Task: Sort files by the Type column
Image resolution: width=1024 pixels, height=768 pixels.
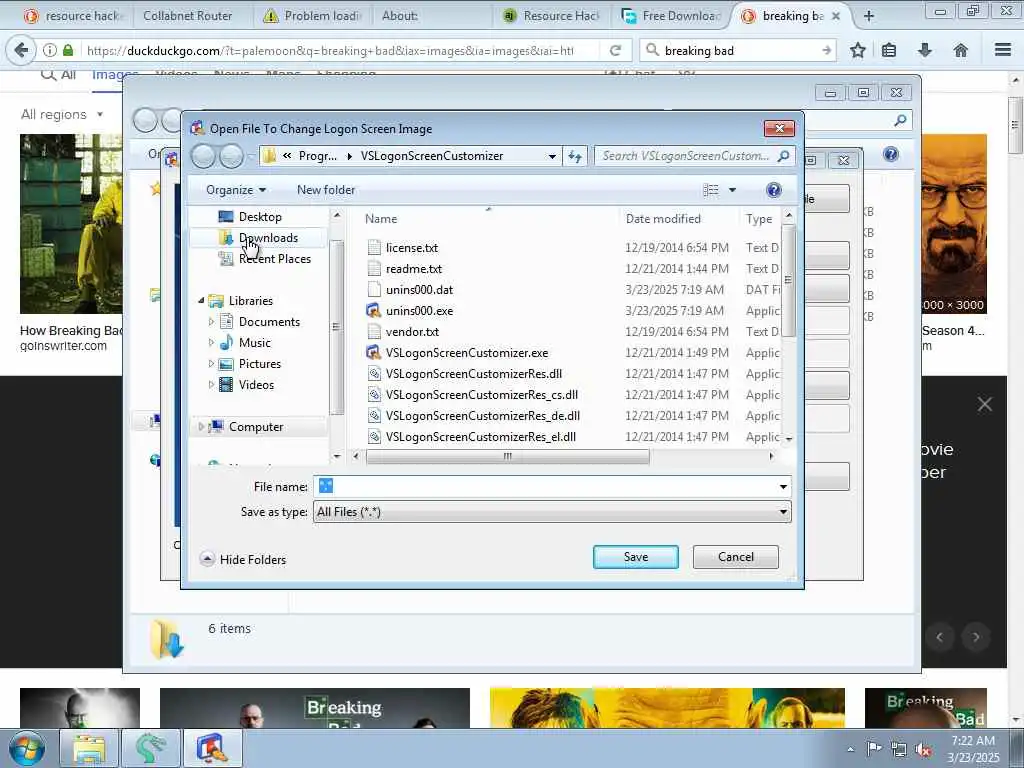Action: tap(760, 219)
